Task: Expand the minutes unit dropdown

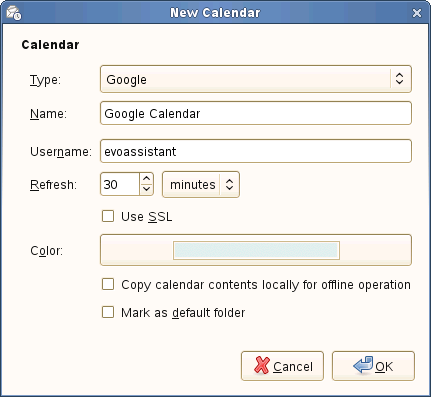Action: tap(201, 184)
